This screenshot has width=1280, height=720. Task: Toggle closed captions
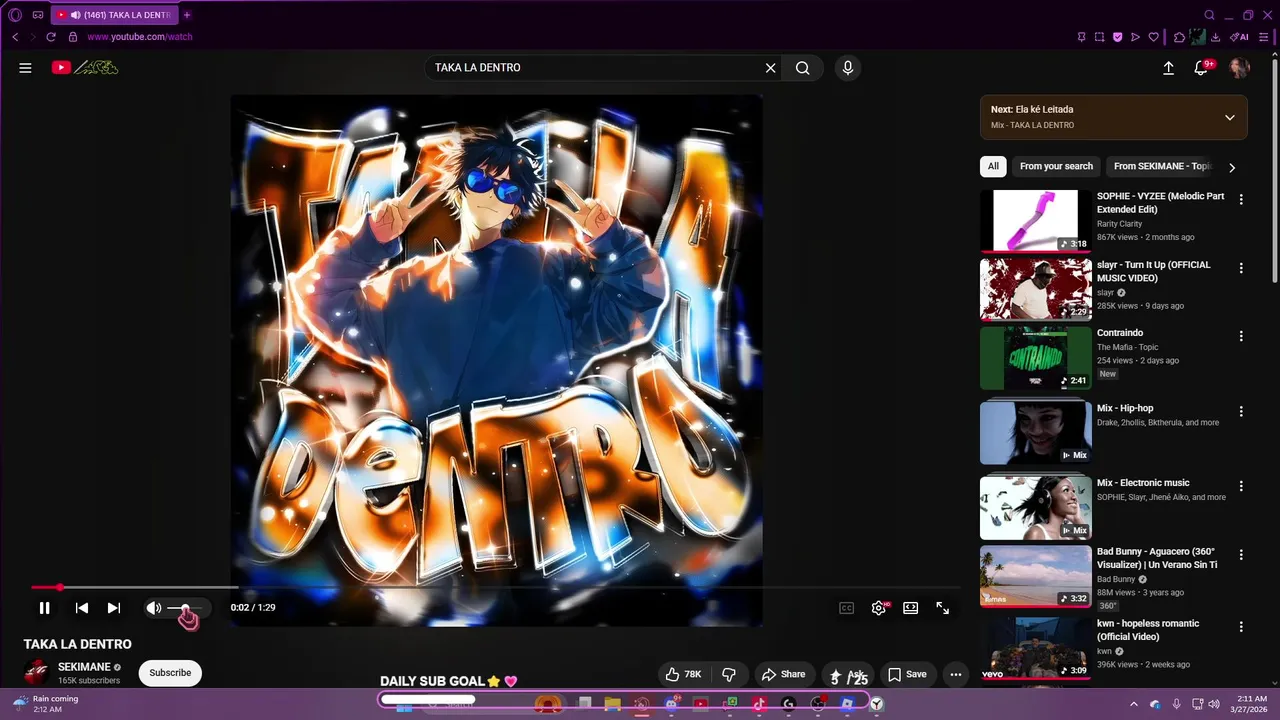pos(847,608)
